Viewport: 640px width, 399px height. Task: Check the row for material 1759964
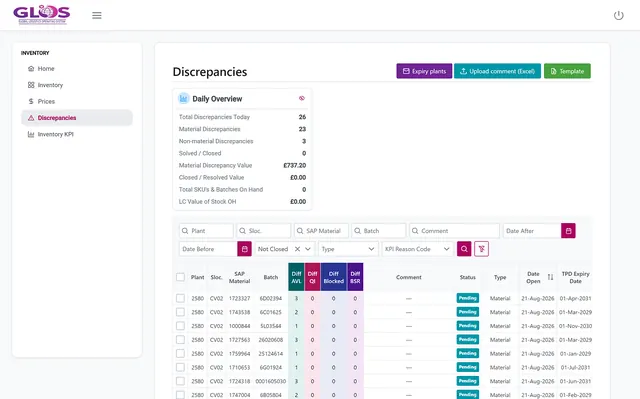(180, 353)
